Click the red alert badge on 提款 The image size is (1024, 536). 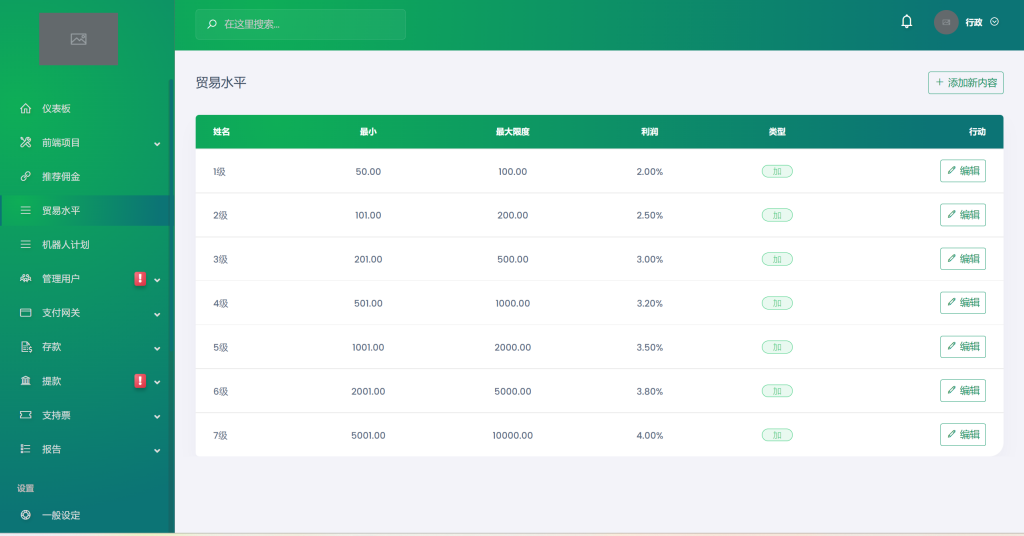[140, 381]
